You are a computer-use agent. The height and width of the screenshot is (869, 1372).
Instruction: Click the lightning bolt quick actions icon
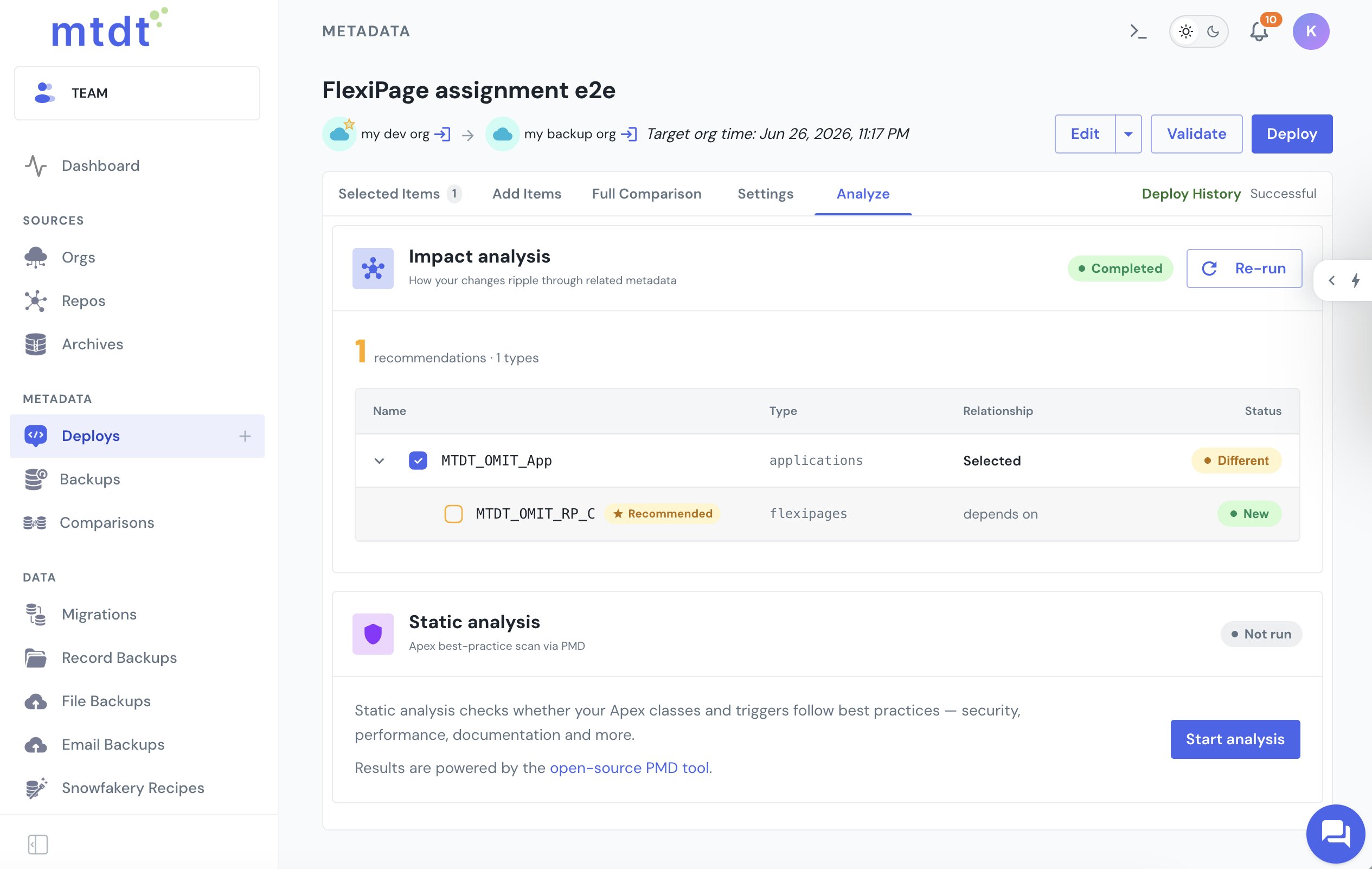(1356, 280)
